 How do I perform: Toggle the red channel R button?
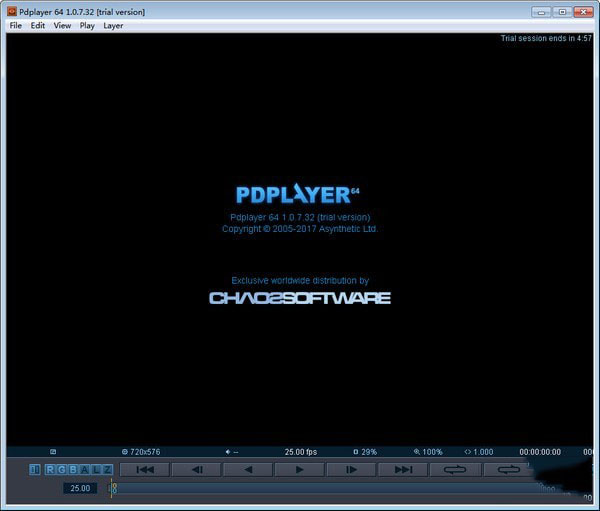[50, 469]
